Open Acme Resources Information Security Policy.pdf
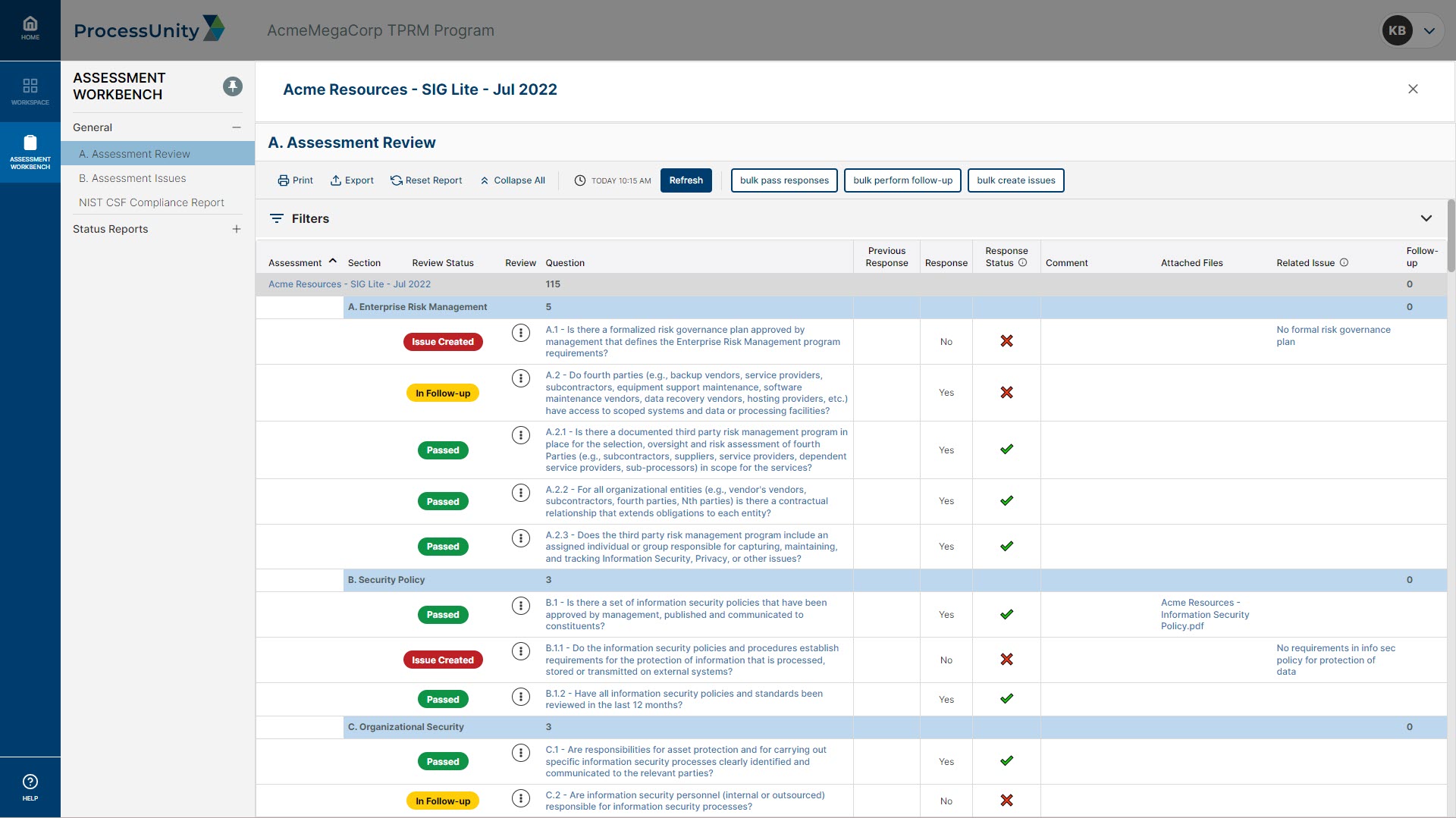1456x818 pixels. tap(1205, 614)
